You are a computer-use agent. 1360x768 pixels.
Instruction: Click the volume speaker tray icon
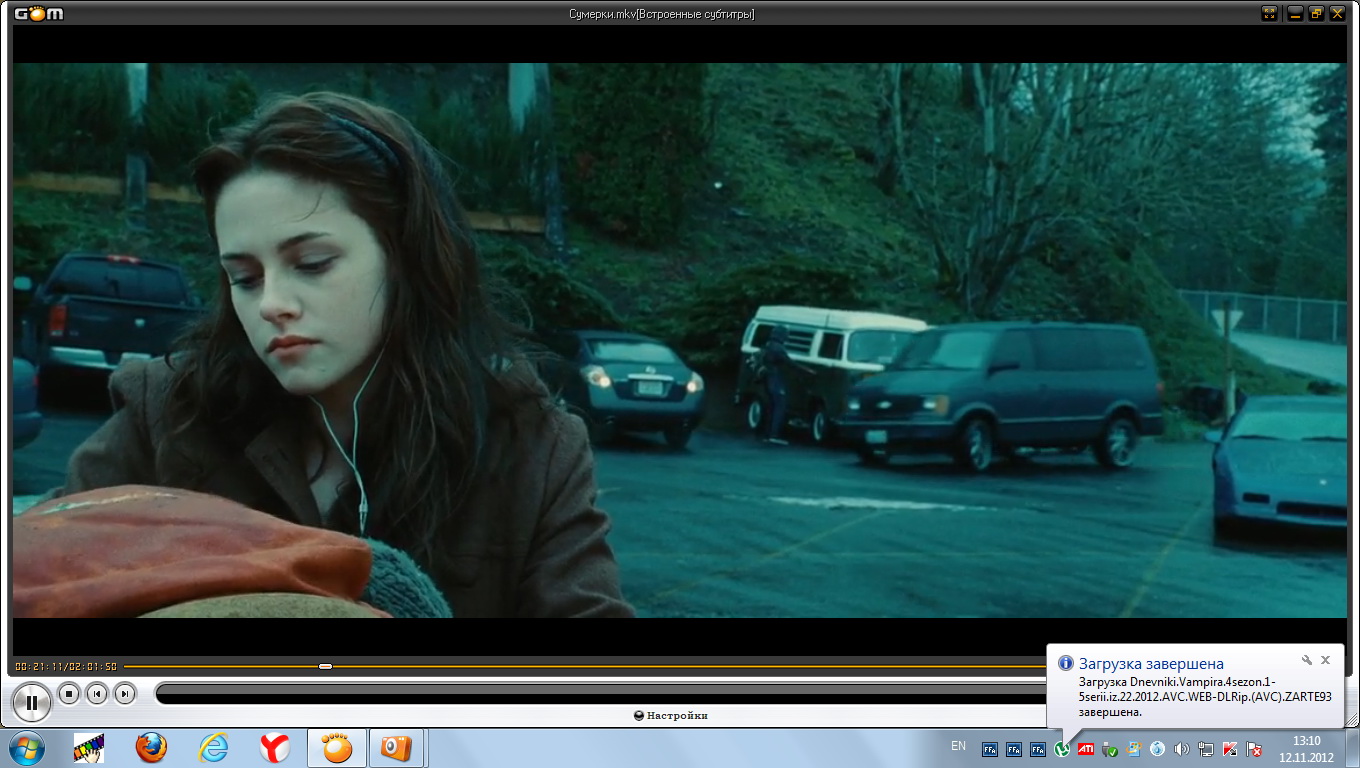(1181, 749)
